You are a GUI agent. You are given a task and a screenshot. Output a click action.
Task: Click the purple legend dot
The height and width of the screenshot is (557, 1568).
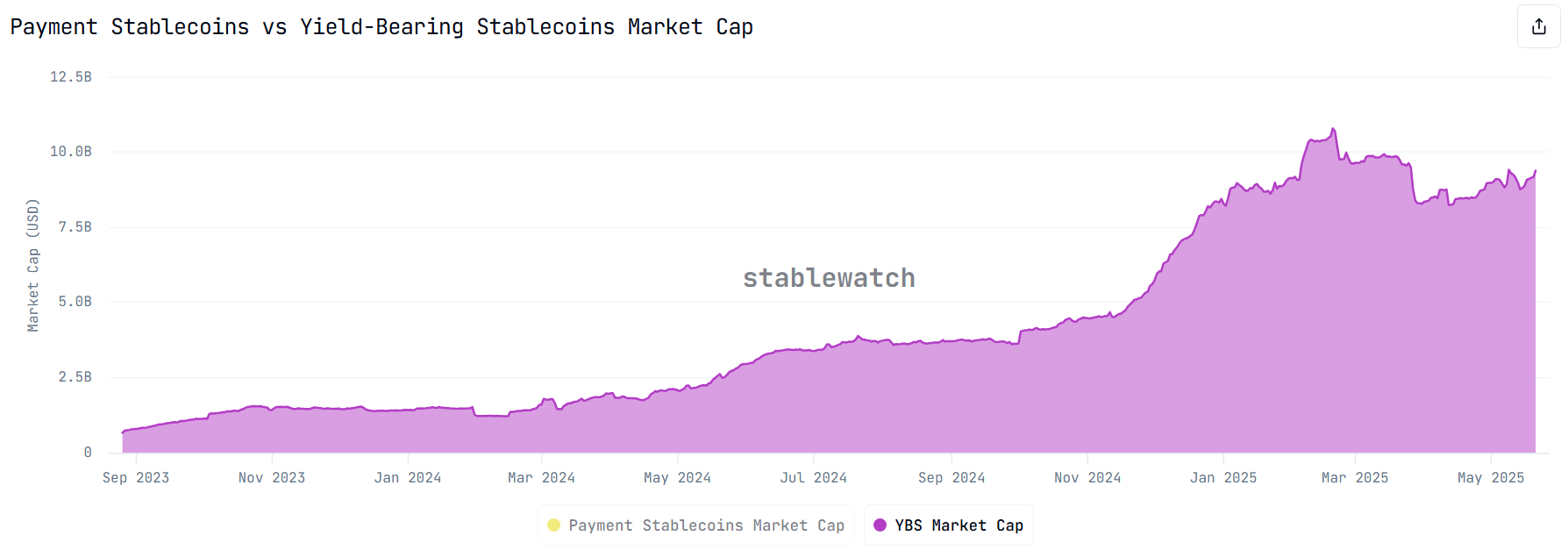[x=880, y=525]
